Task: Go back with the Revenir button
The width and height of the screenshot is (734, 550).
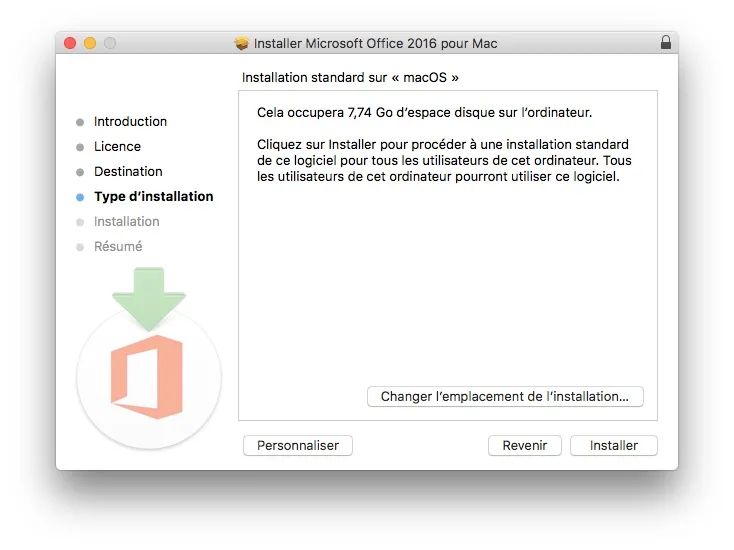Action: 524,445
